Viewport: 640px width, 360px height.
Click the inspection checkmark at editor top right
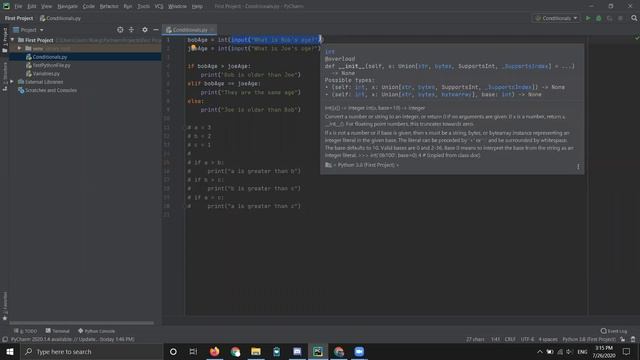[x=637, y=38]
